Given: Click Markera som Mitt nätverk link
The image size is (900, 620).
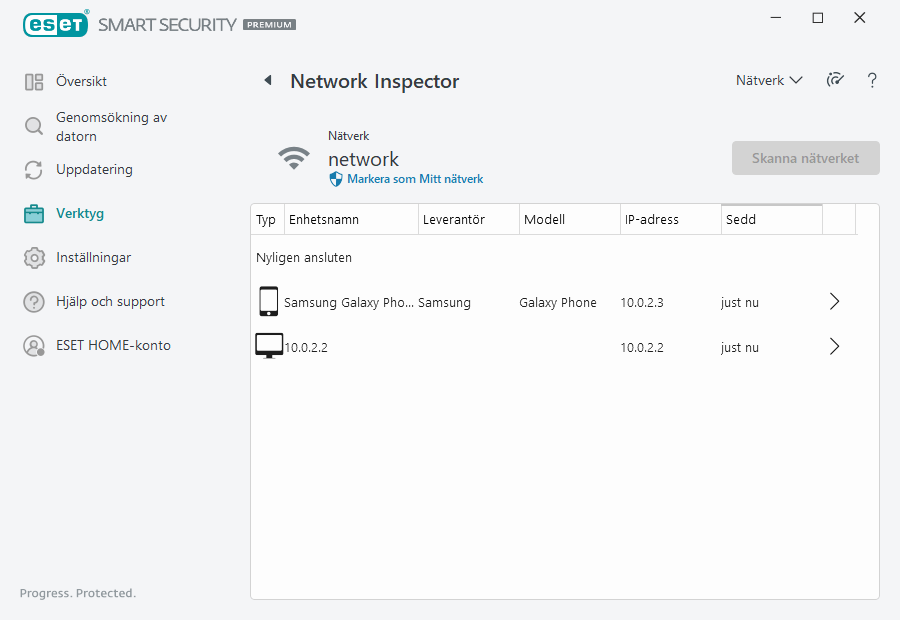Looking at the screenshot, I should coord(414,179).
